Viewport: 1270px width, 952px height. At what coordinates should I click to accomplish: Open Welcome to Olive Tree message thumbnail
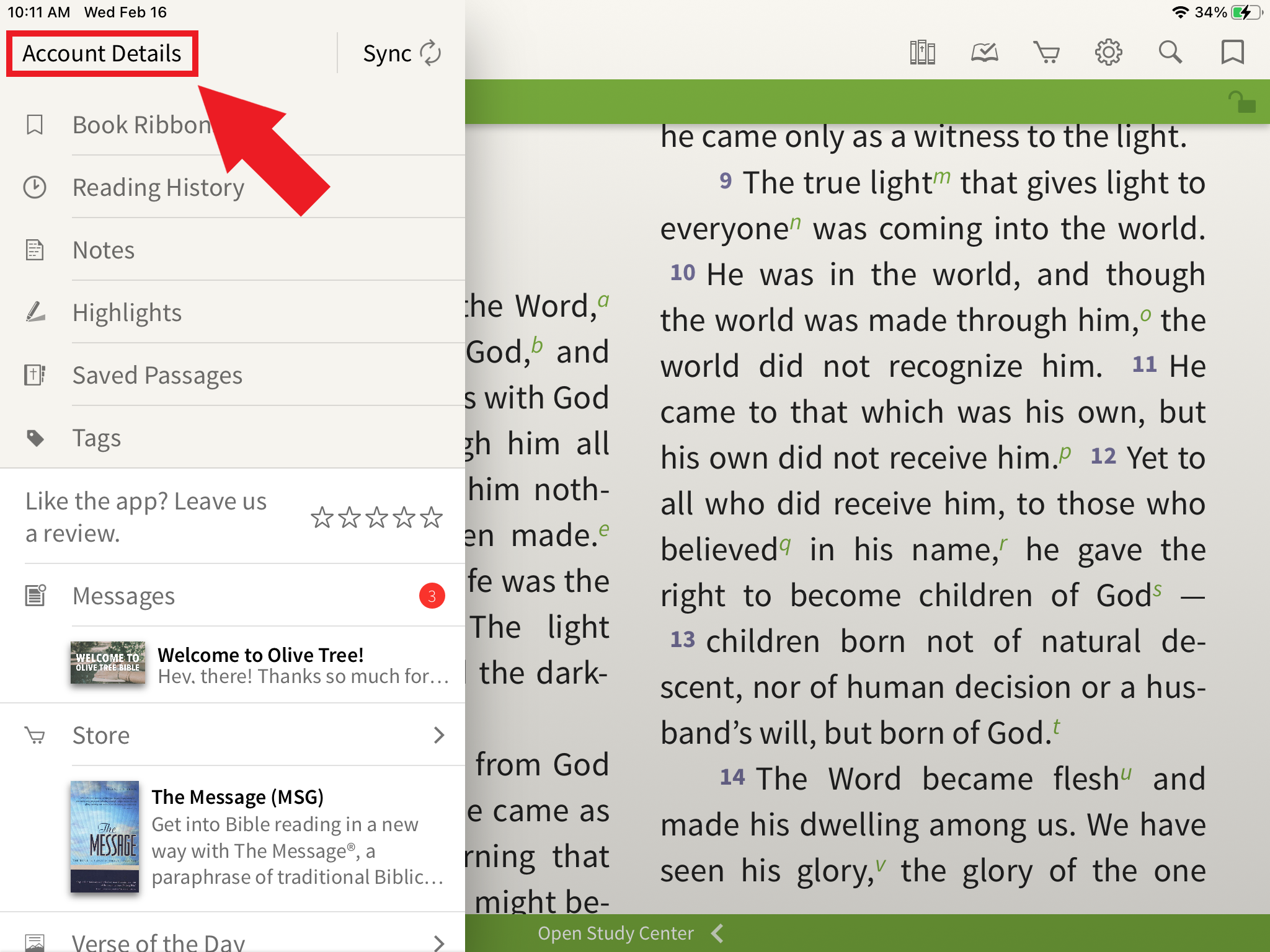coord(108,663)
